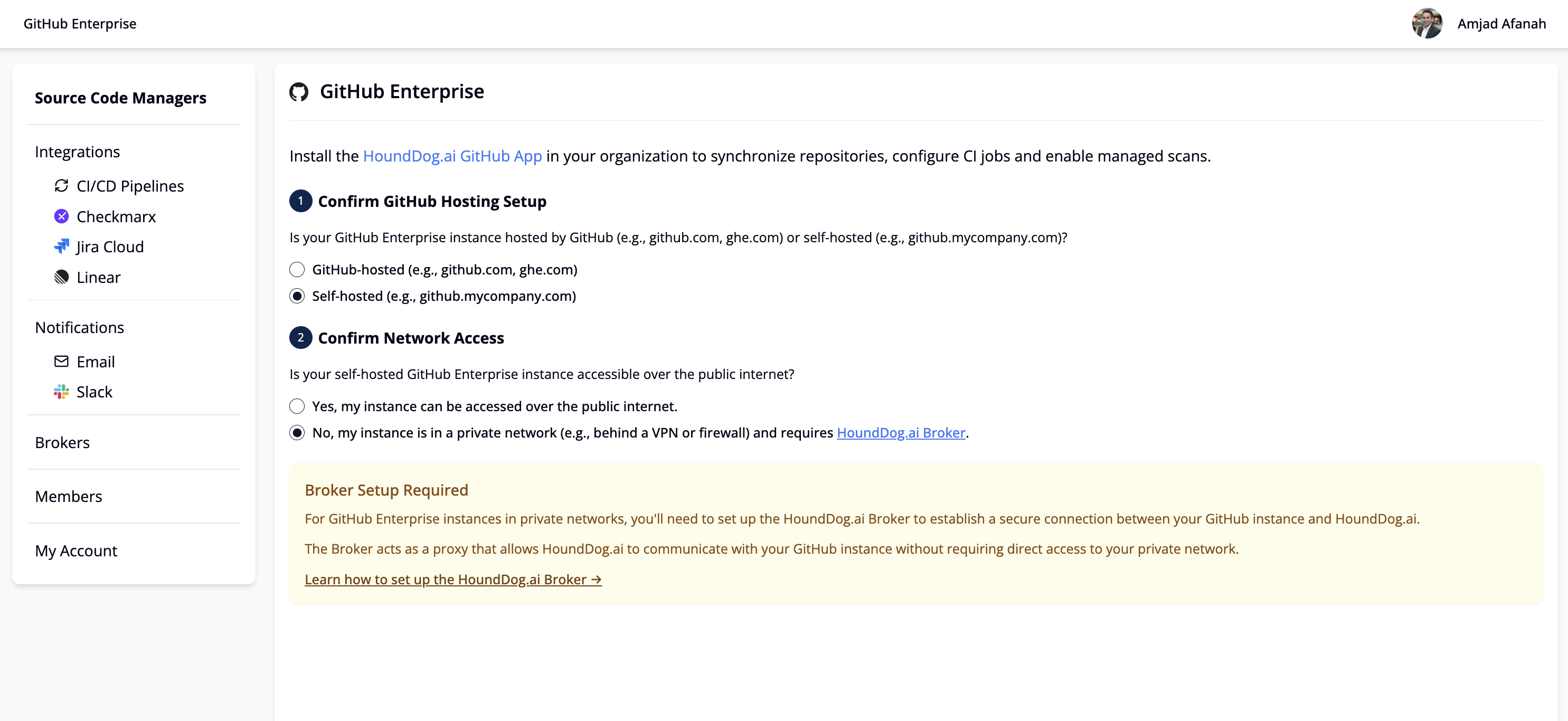Open Learn how to set up Broker link
This screenshot has width=1568, height=721.
pos(453,579)
